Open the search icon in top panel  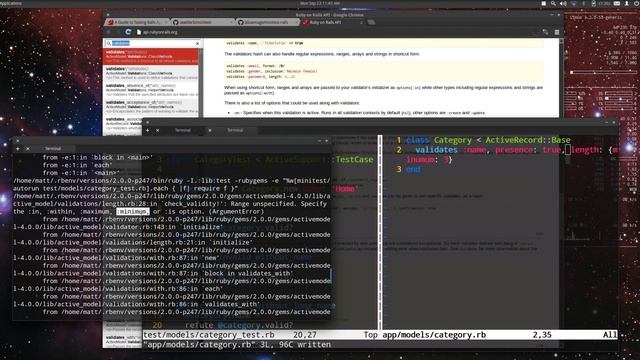pos(553,3)
